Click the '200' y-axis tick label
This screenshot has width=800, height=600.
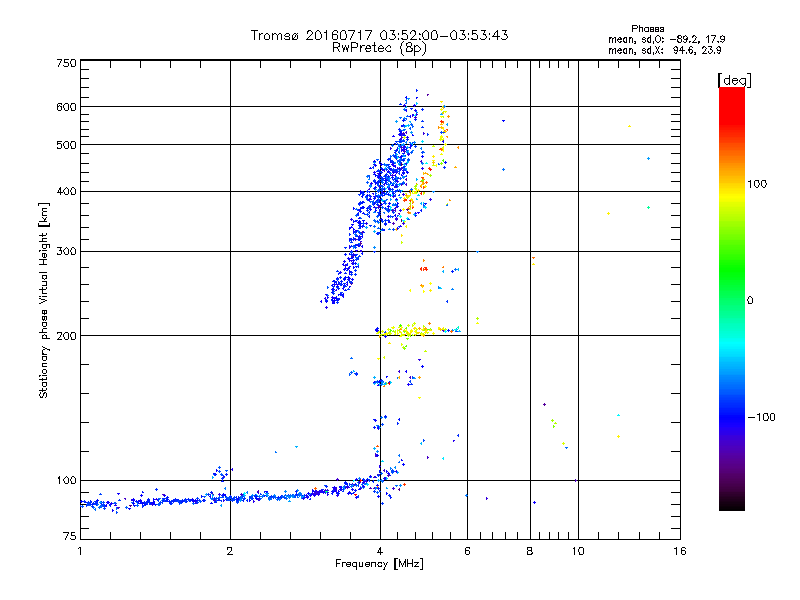(x=66, y=336)
